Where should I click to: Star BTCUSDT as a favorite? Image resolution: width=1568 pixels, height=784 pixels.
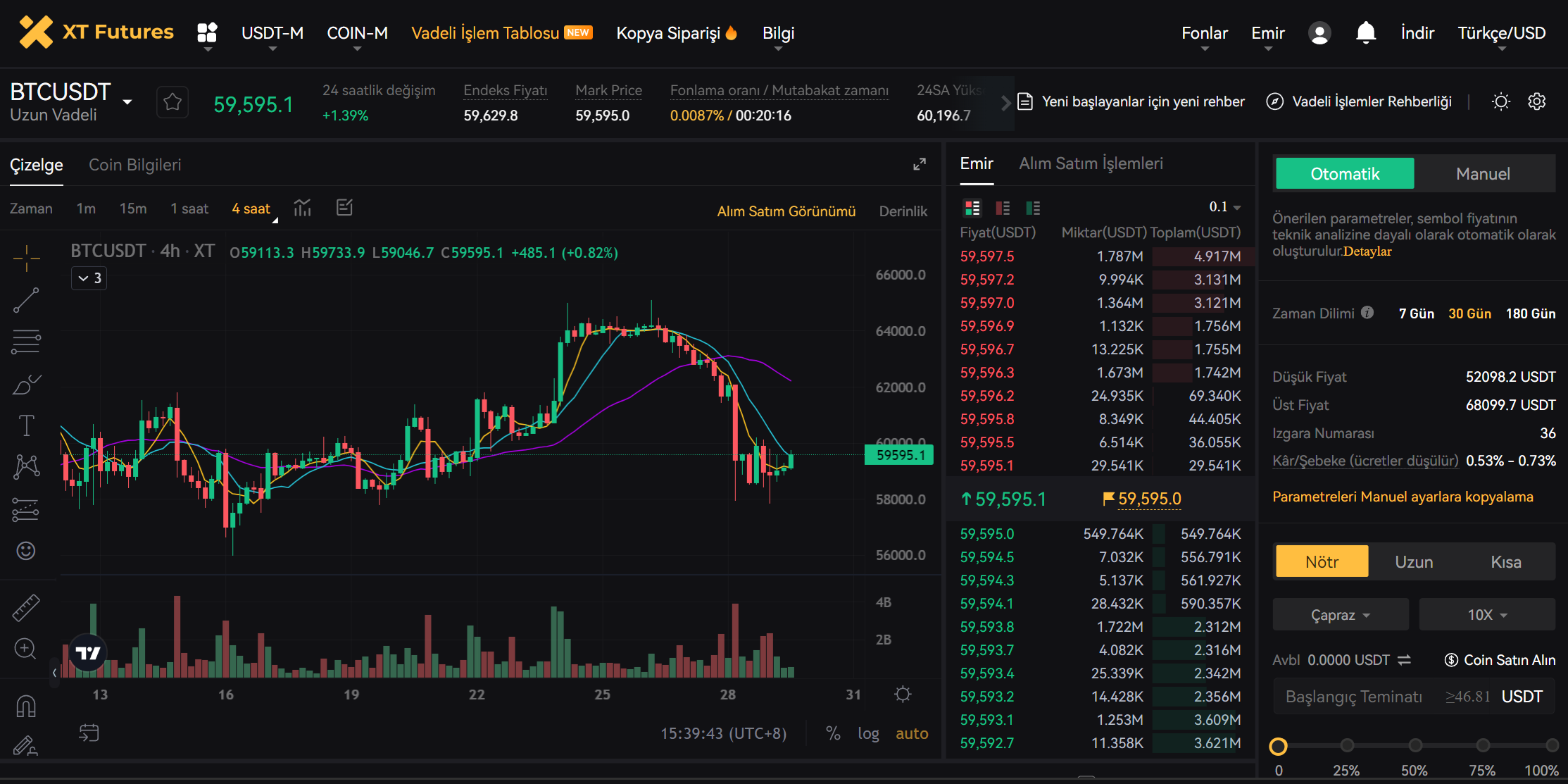pyautogui.click(x=172, y=101)
